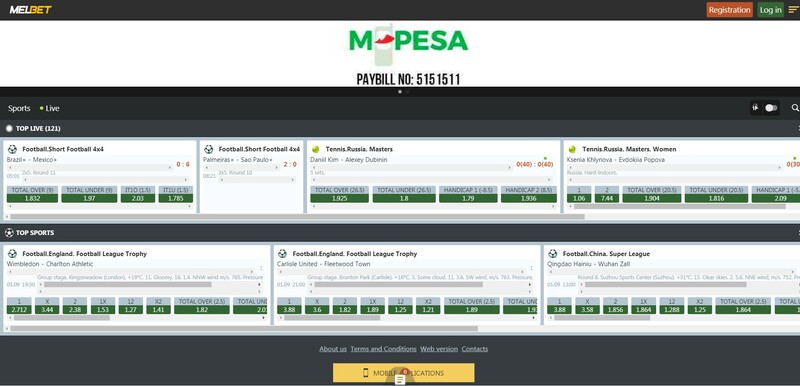This screenshot has height=386, width=800.
Task: Bet X at 3.58 Qingdao Hainiu - Wuhan Zall
Action: pyautogui.click(x=587, y=306)
